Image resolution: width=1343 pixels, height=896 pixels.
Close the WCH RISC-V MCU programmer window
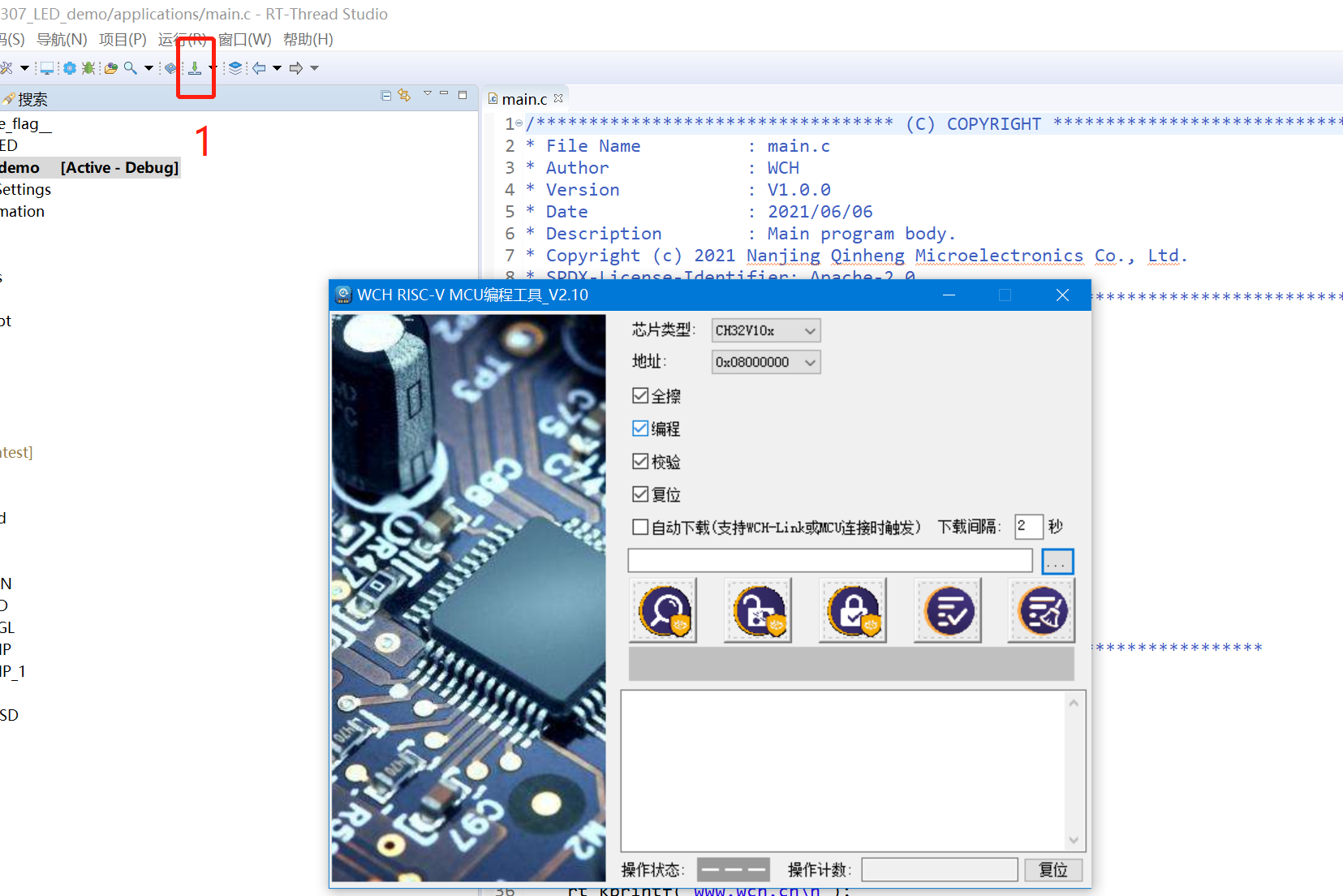[1062, 295]
